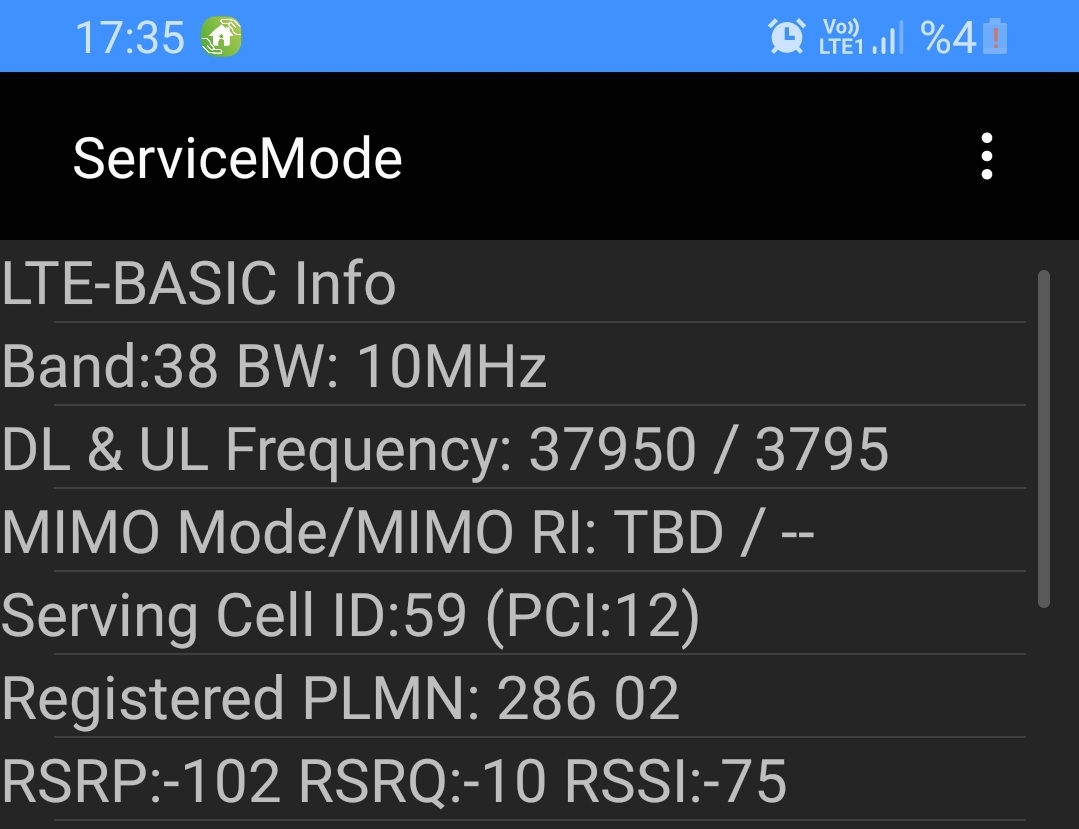
Task: Tap the VoLTE LTE1 indicator icon
Action: coord(840,36)
